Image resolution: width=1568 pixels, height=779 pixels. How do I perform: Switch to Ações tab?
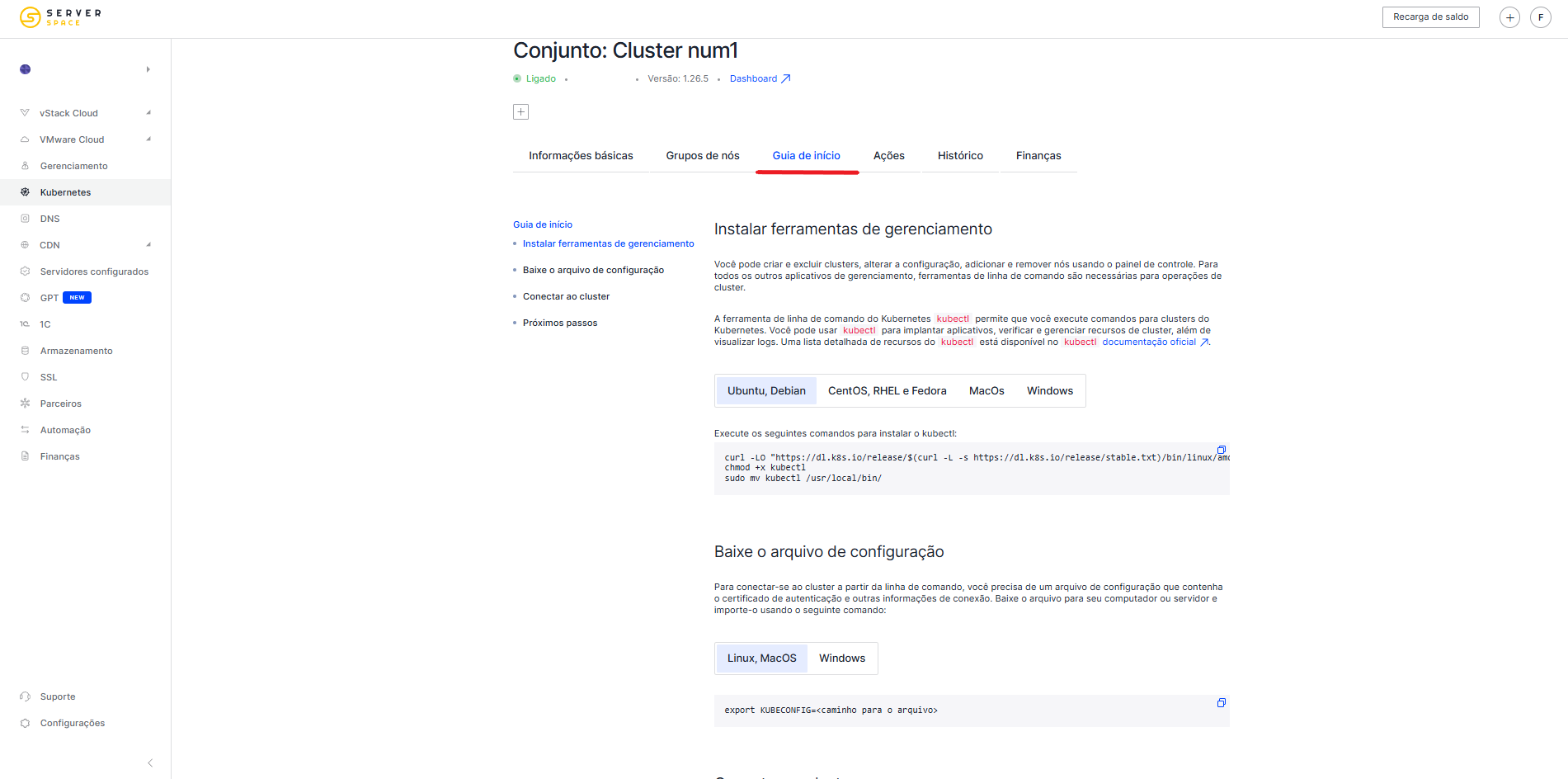[889, 156]
